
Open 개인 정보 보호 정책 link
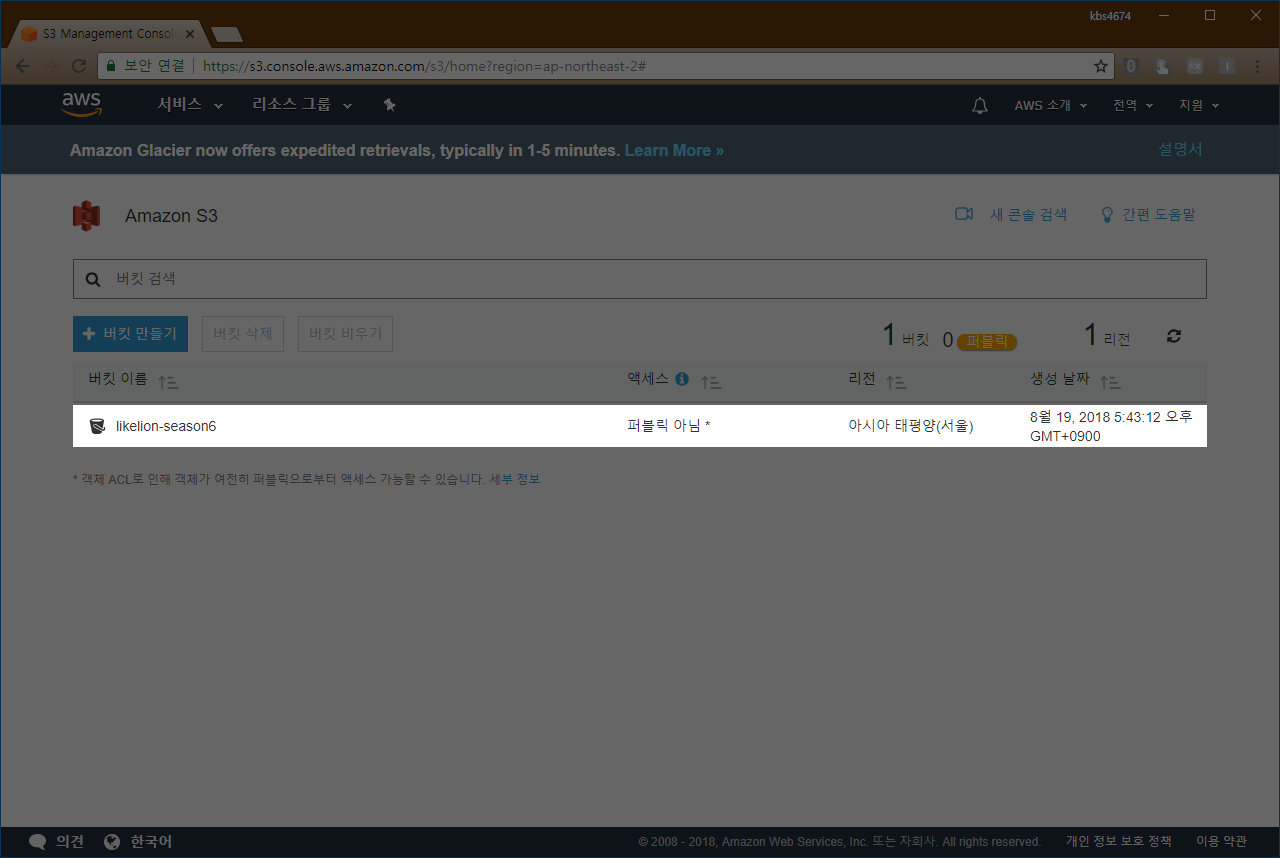coord(1118,842)
